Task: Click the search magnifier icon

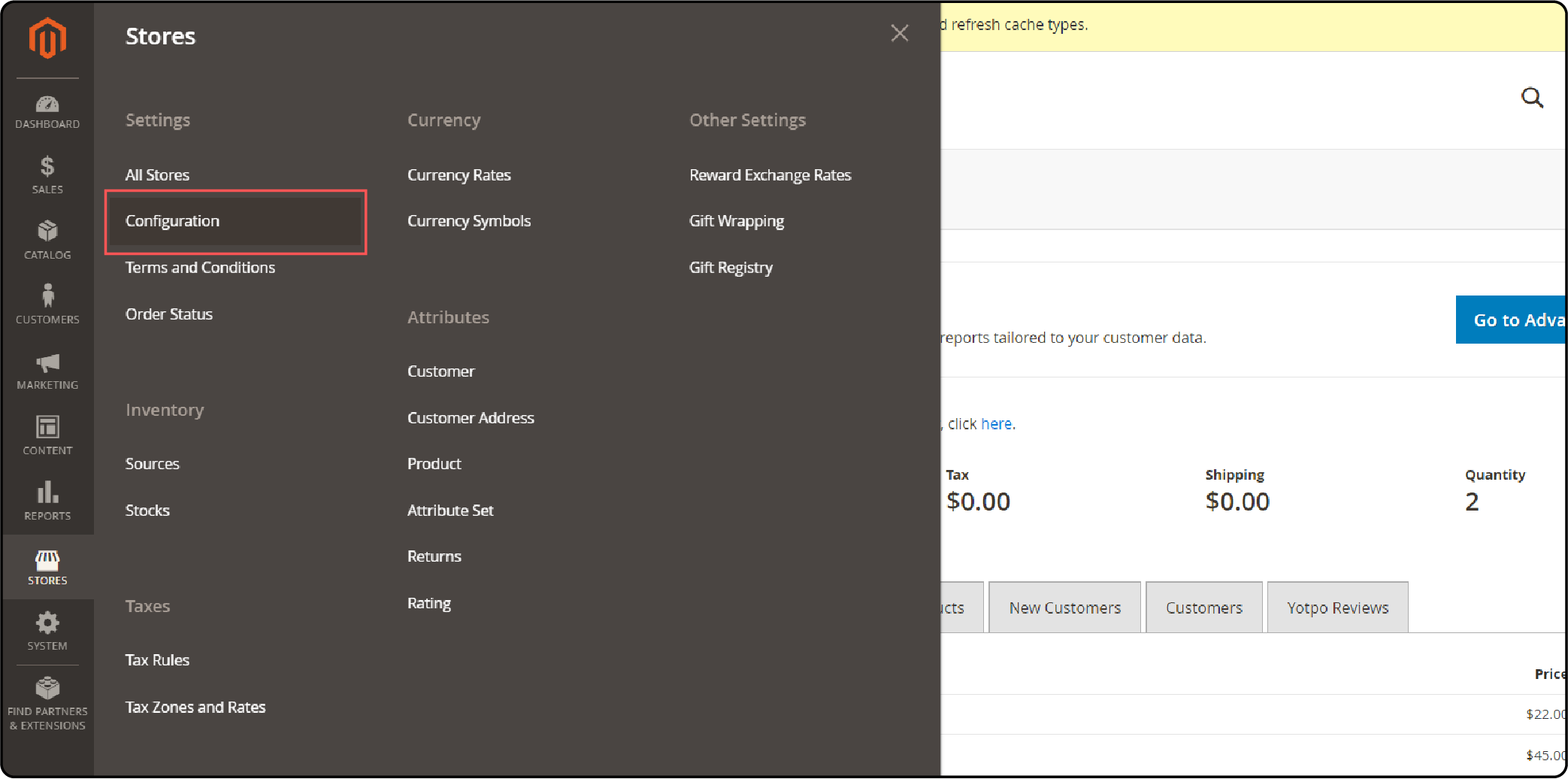Action: 1532,98
